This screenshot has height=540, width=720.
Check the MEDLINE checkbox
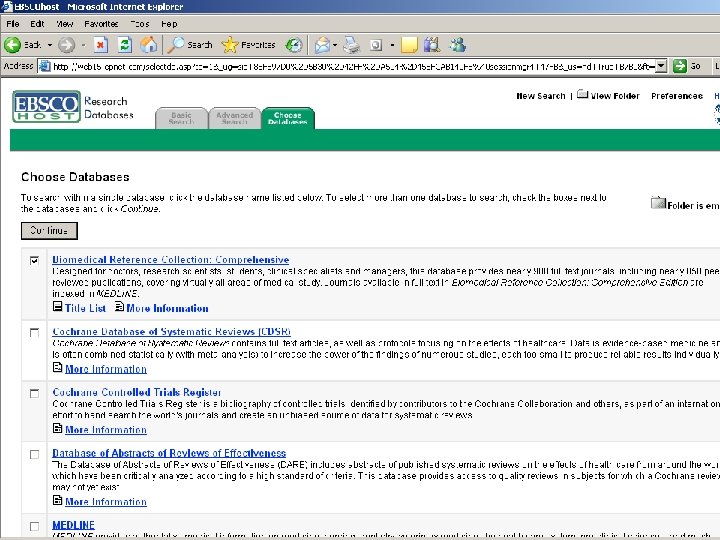point(34,526)
